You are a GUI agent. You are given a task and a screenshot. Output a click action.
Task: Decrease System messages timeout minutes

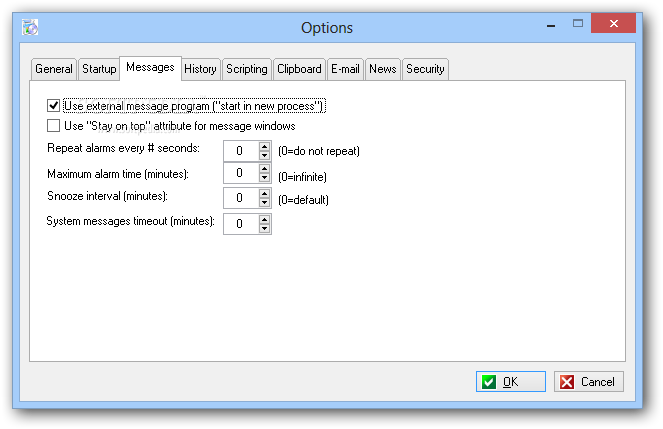click(265, 228)
